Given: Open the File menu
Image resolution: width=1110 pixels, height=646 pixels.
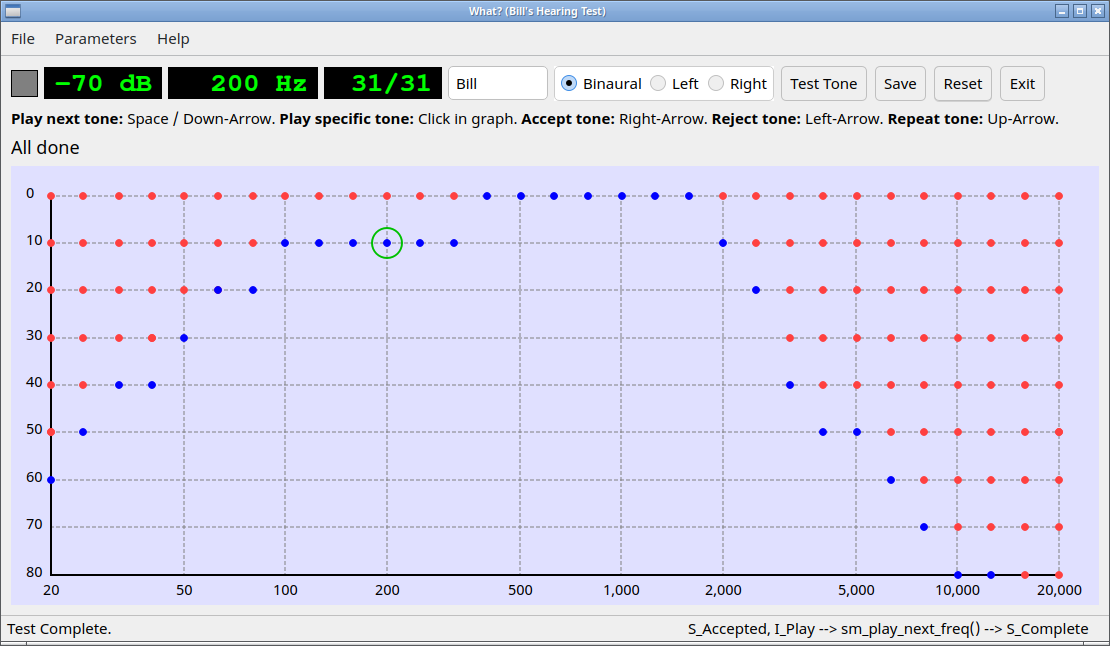Looking at the screenshot, I should coord(23,39).
